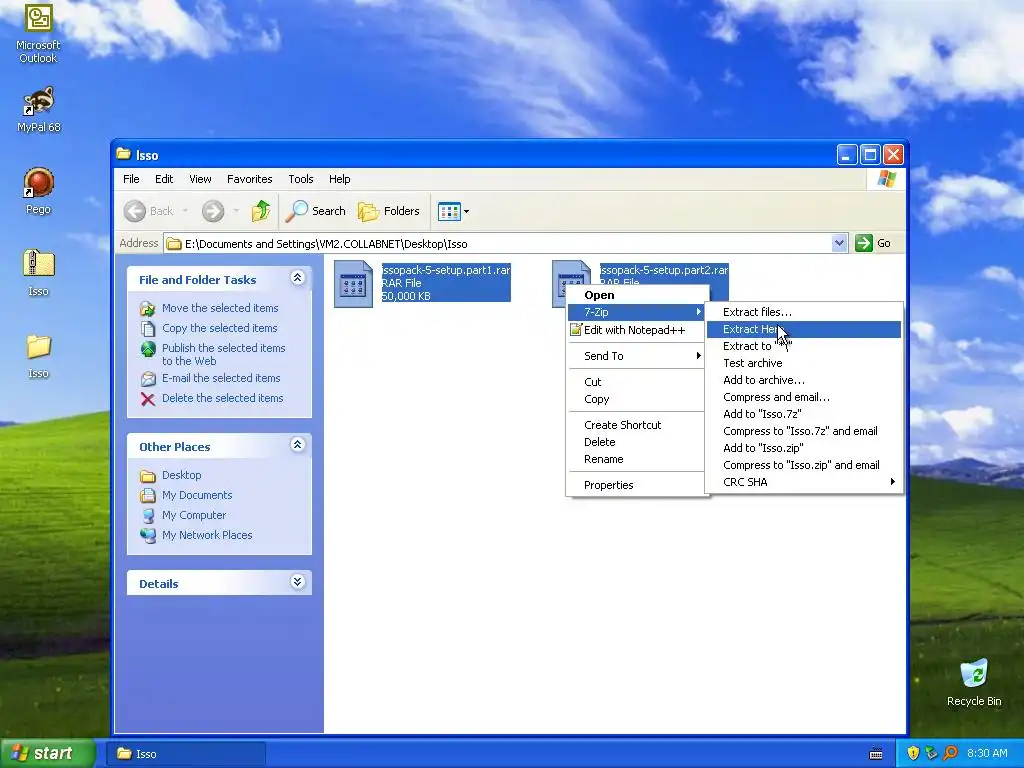Choose Delete in context menu
This screenshot has width=1024, height=768.
637,442
